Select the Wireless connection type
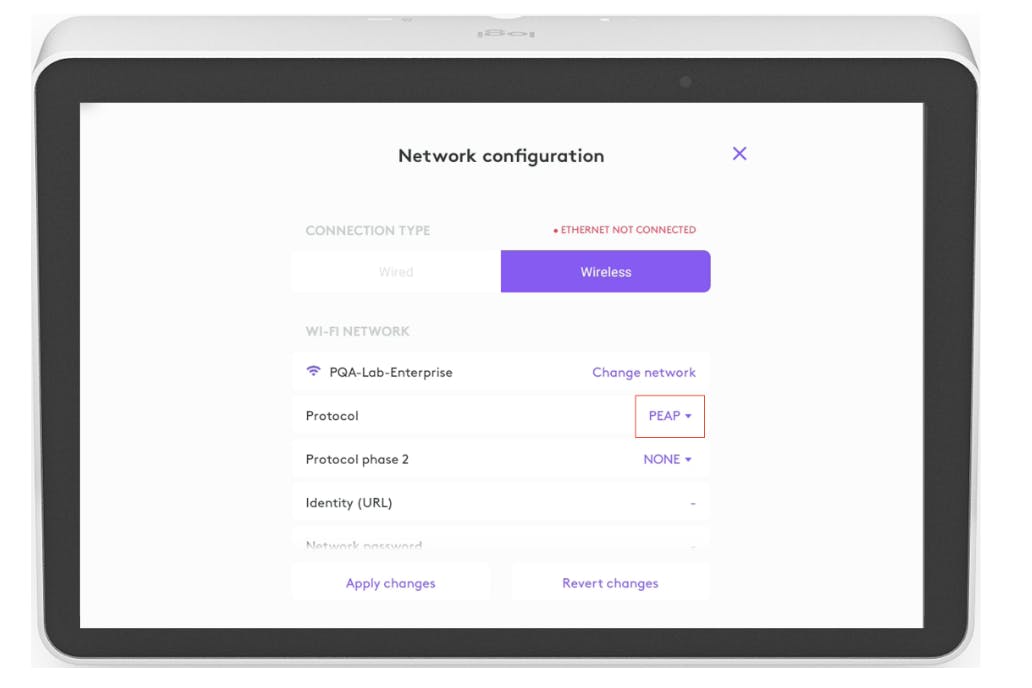 606,272
